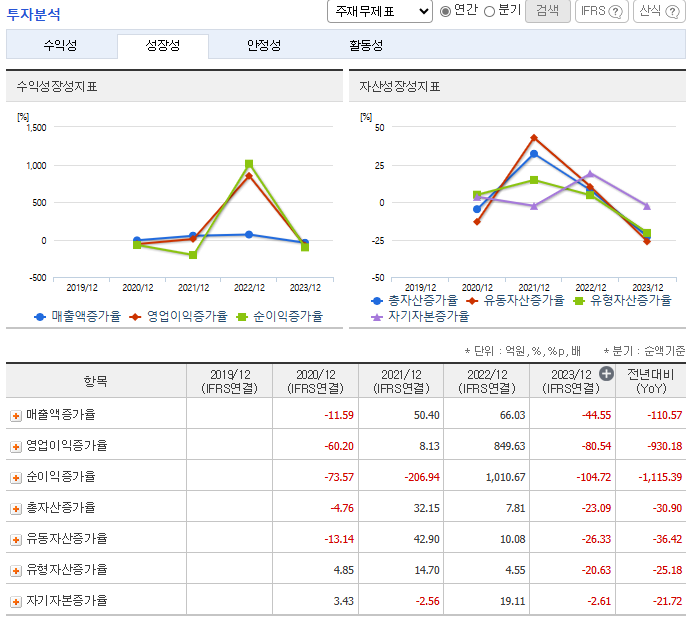Click the 2022/12 green peak point of 순이익증가율
The height and width of the screenshot is (619, 686).
249,164
